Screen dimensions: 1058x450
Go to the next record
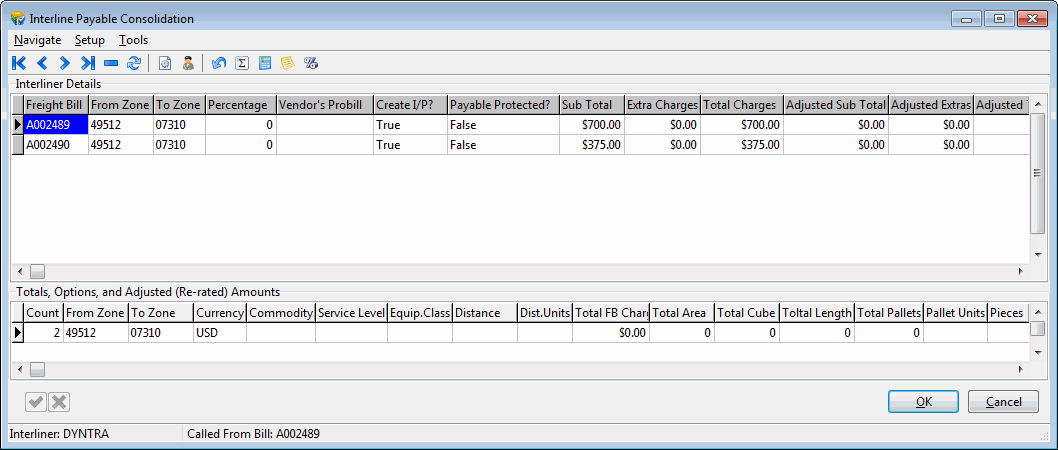(64, 63)
